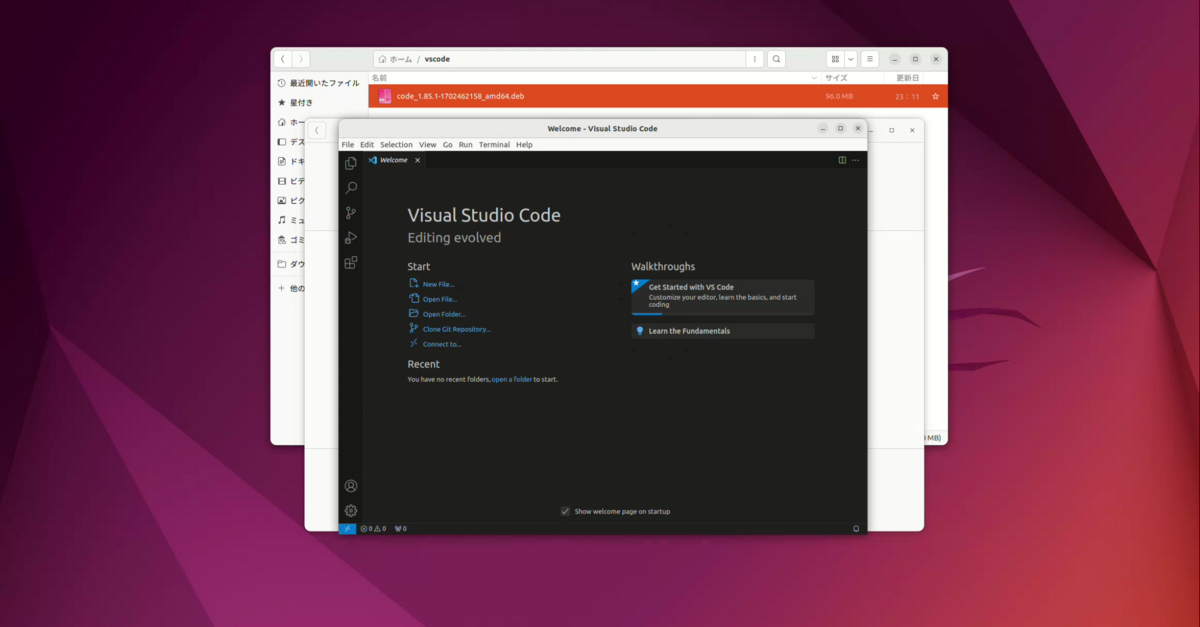Click Other Locations plus entry in Files sidebar
Viewport: 1200px width, 627px height.
point(291,289)
